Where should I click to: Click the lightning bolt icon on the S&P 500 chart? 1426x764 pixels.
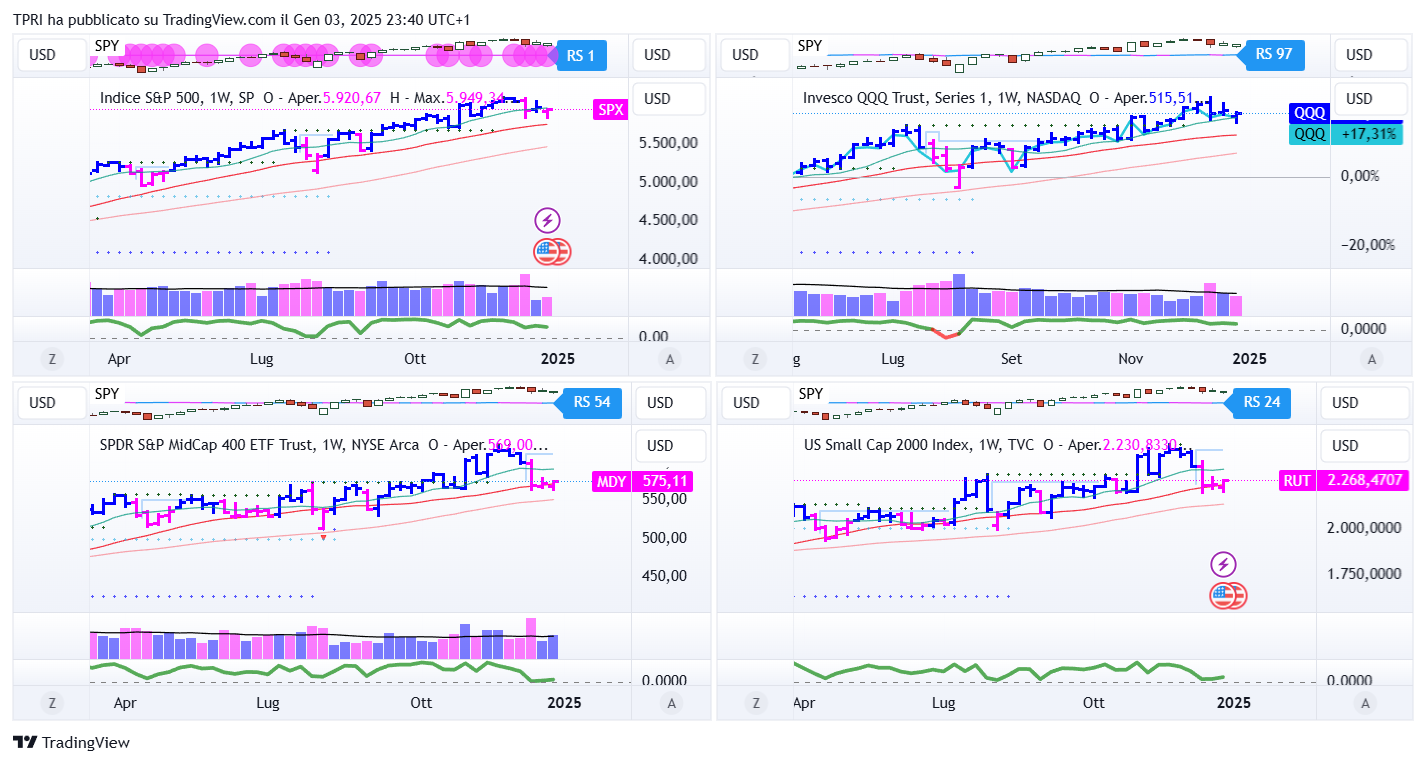pyautogui.click(x=547, y=221)
